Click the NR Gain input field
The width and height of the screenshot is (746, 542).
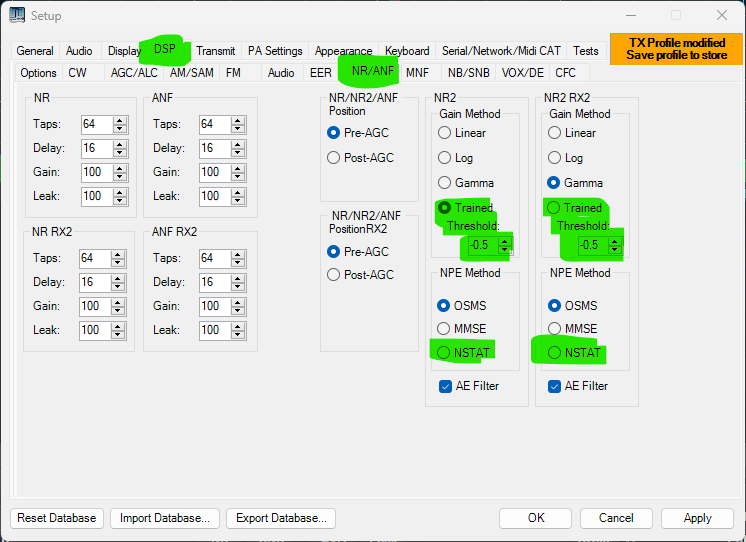click(96, 172)
